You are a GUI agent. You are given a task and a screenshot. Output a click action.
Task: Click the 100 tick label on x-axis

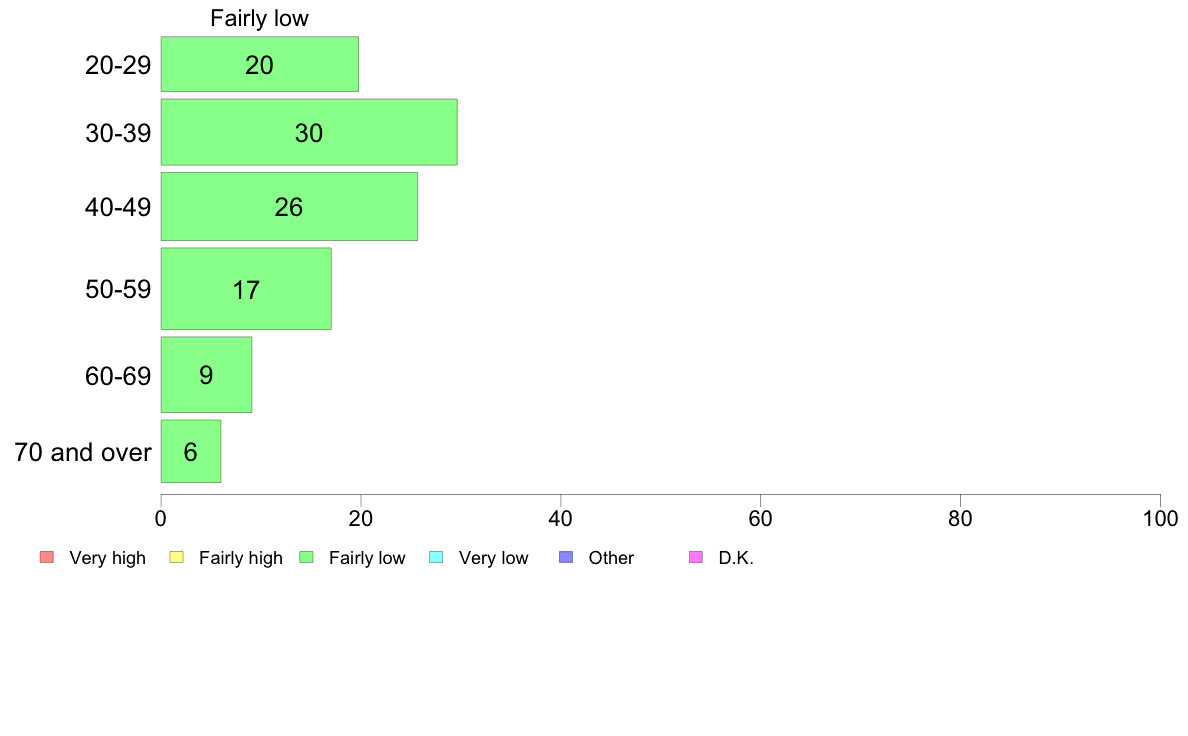1160,518
